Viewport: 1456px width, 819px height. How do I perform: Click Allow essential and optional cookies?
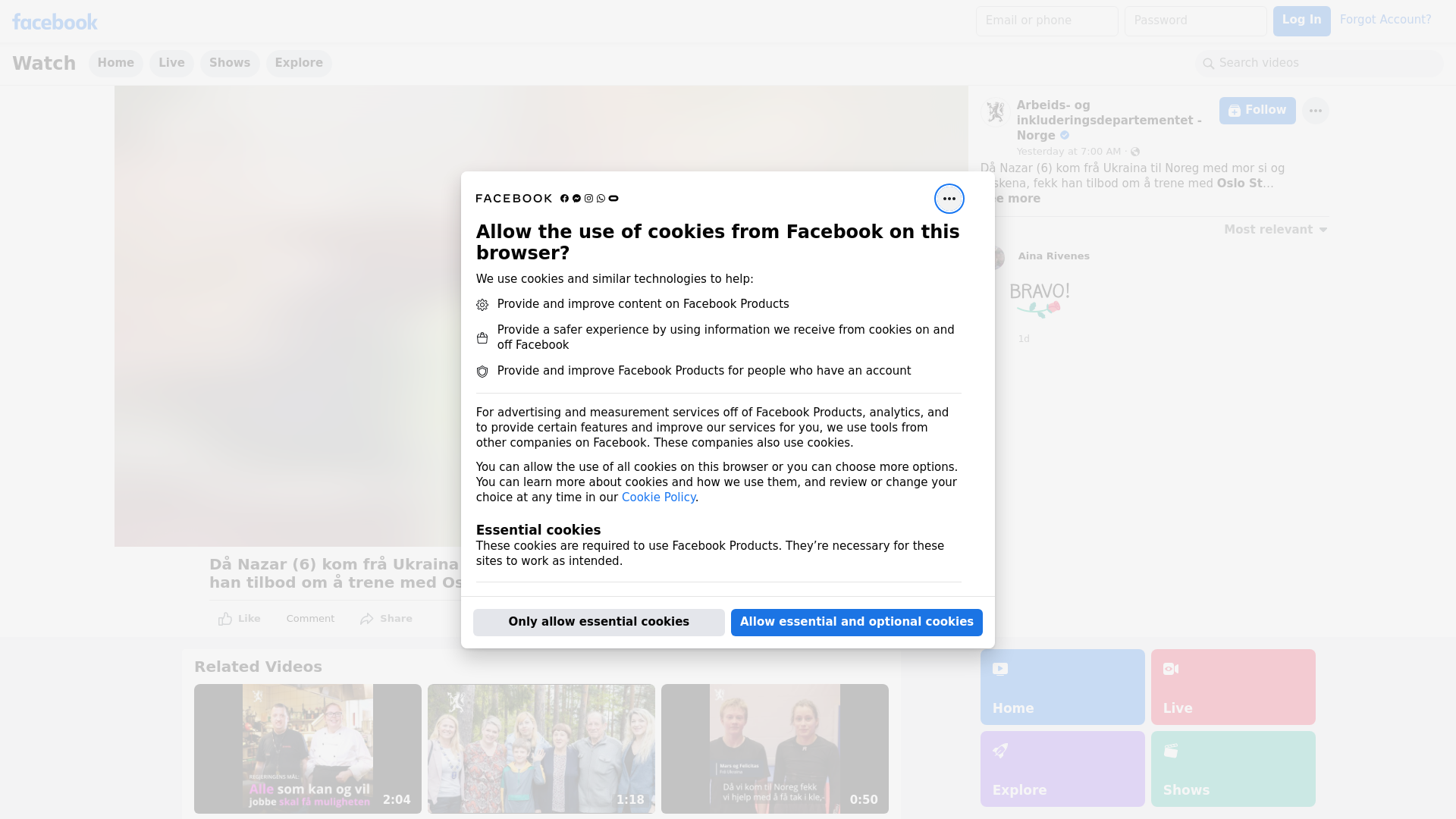click(857, 623)
